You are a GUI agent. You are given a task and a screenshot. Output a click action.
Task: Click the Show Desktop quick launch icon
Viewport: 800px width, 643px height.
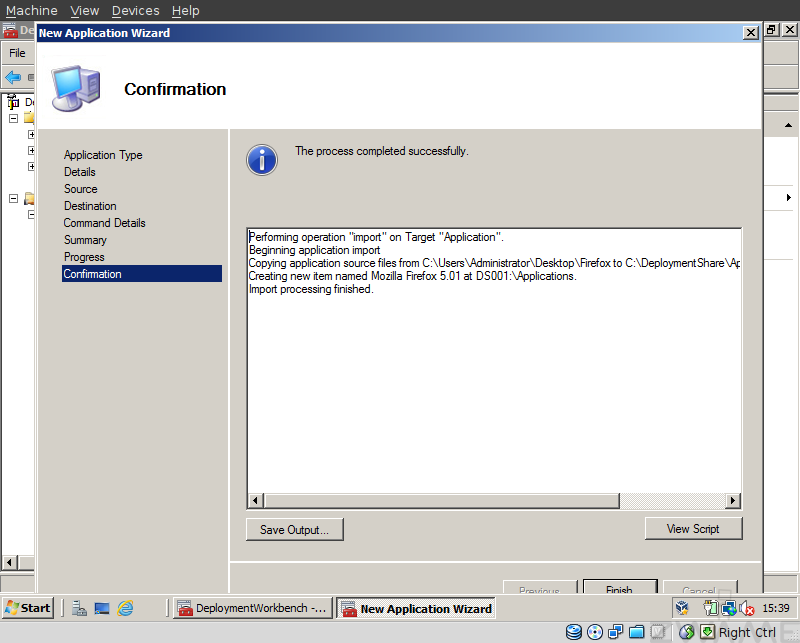pos(102,608)
